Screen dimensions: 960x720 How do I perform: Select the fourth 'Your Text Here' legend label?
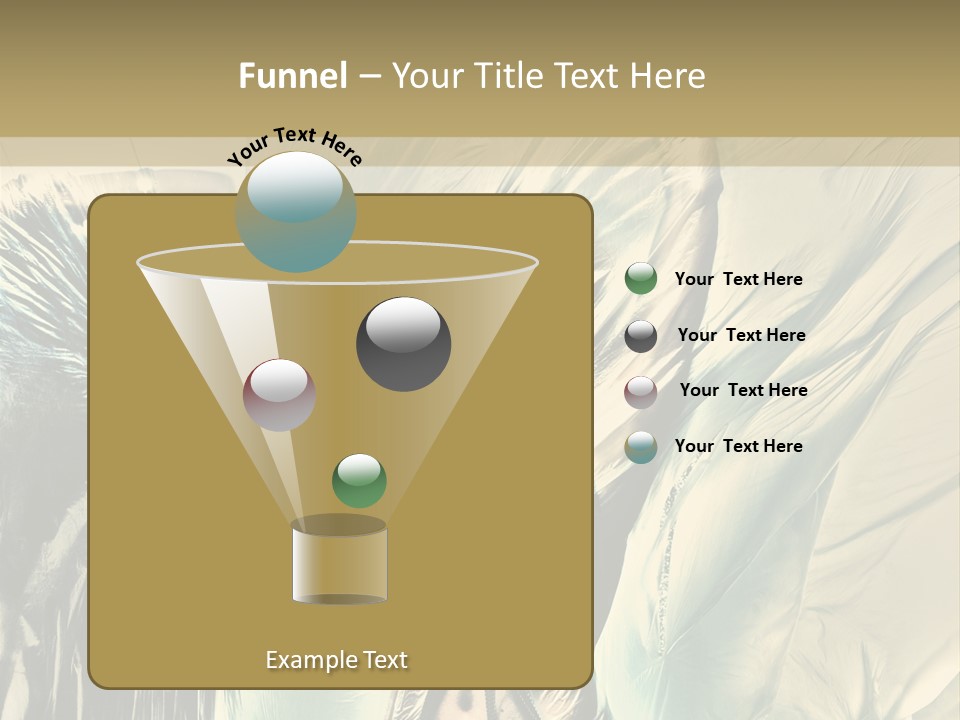[739, 447]
